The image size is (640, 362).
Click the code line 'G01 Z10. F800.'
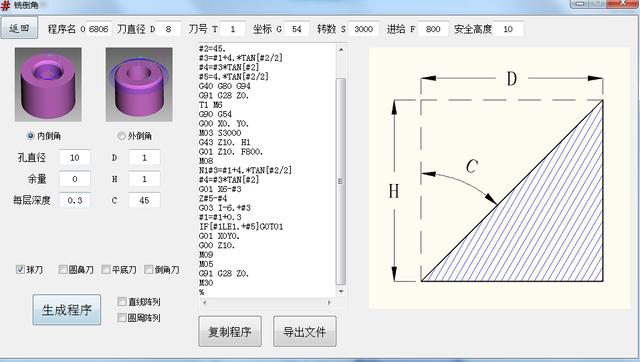[x=231, y=152]
